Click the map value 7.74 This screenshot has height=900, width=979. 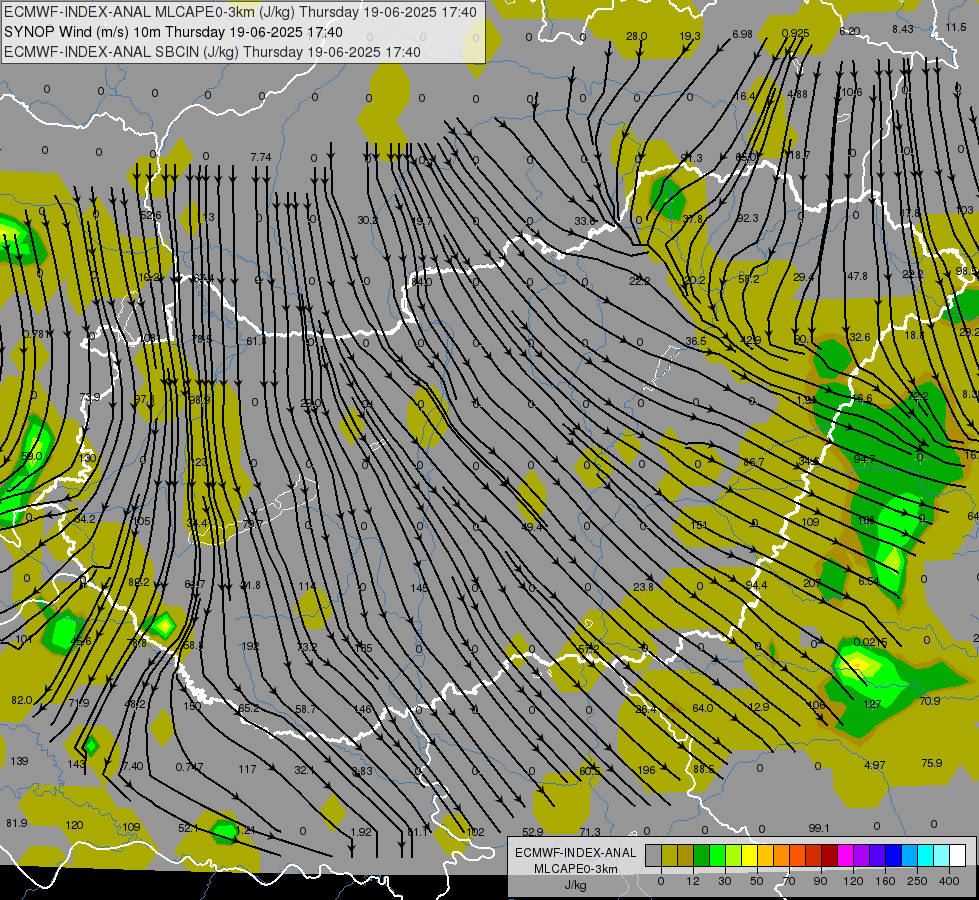point(260,157)
